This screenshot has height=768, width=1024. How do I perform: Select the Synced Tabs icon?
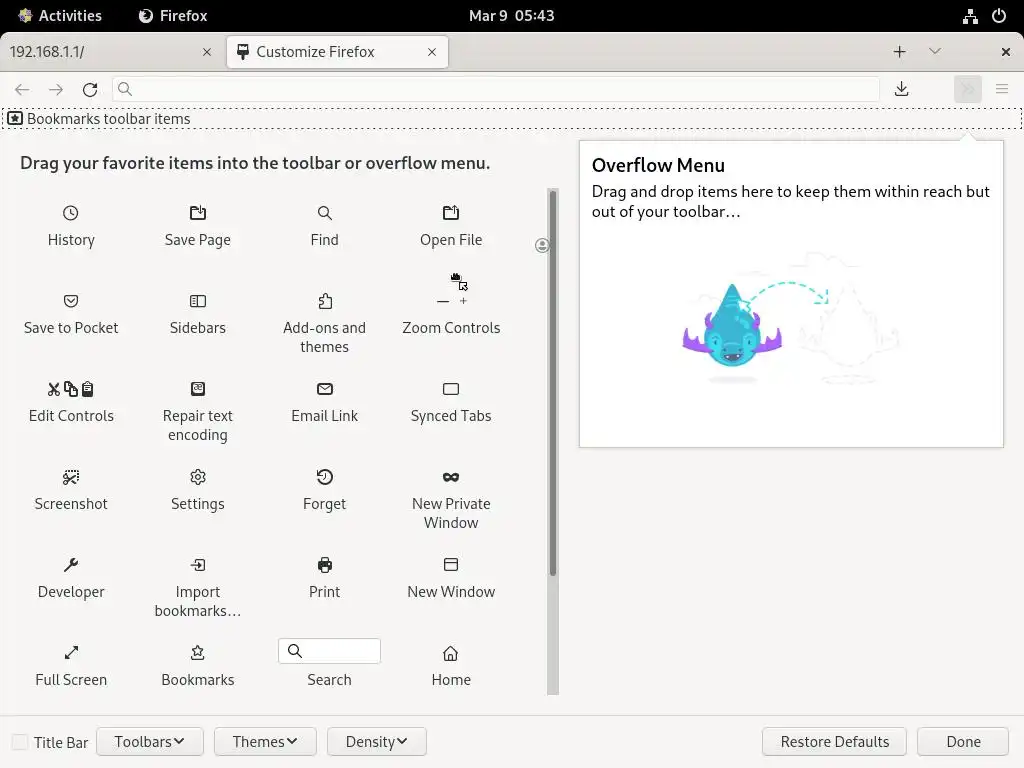coord(451,389)
